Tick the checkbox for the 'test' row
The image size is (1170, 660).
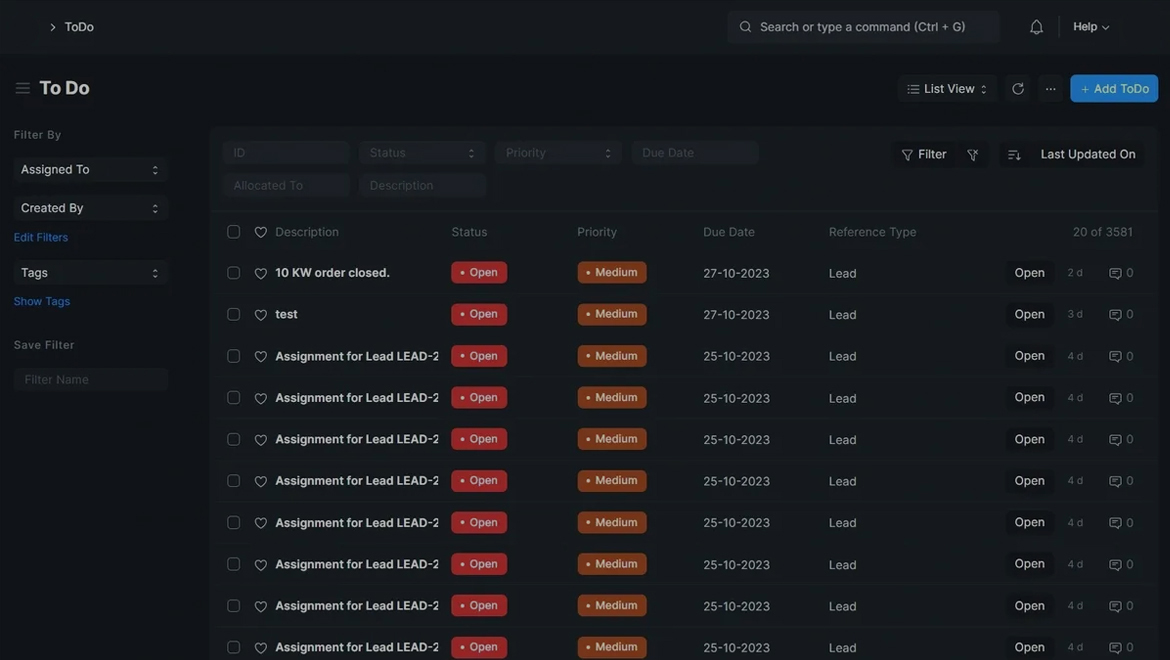tap(234, 314)
